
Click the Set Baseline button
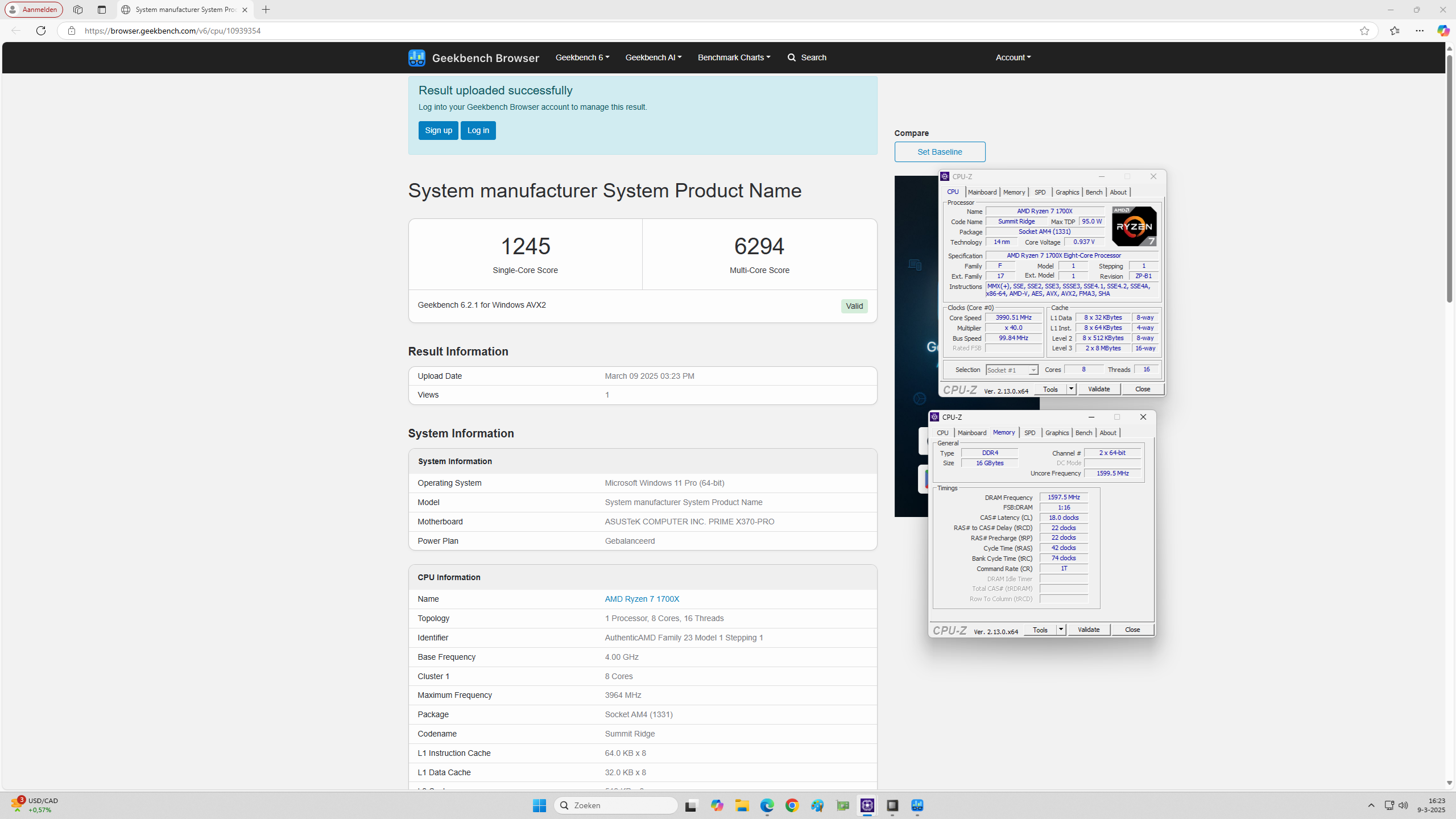[940, 152]
